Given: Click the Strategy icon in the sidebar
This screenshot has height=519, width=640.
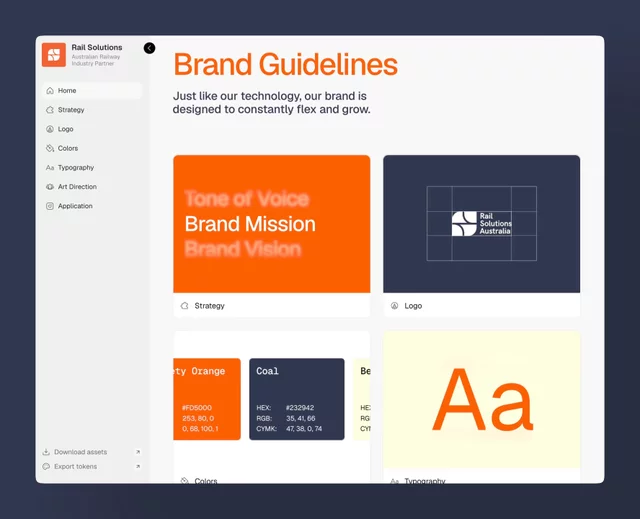Looking at the screenshot, I should (50, 110).
